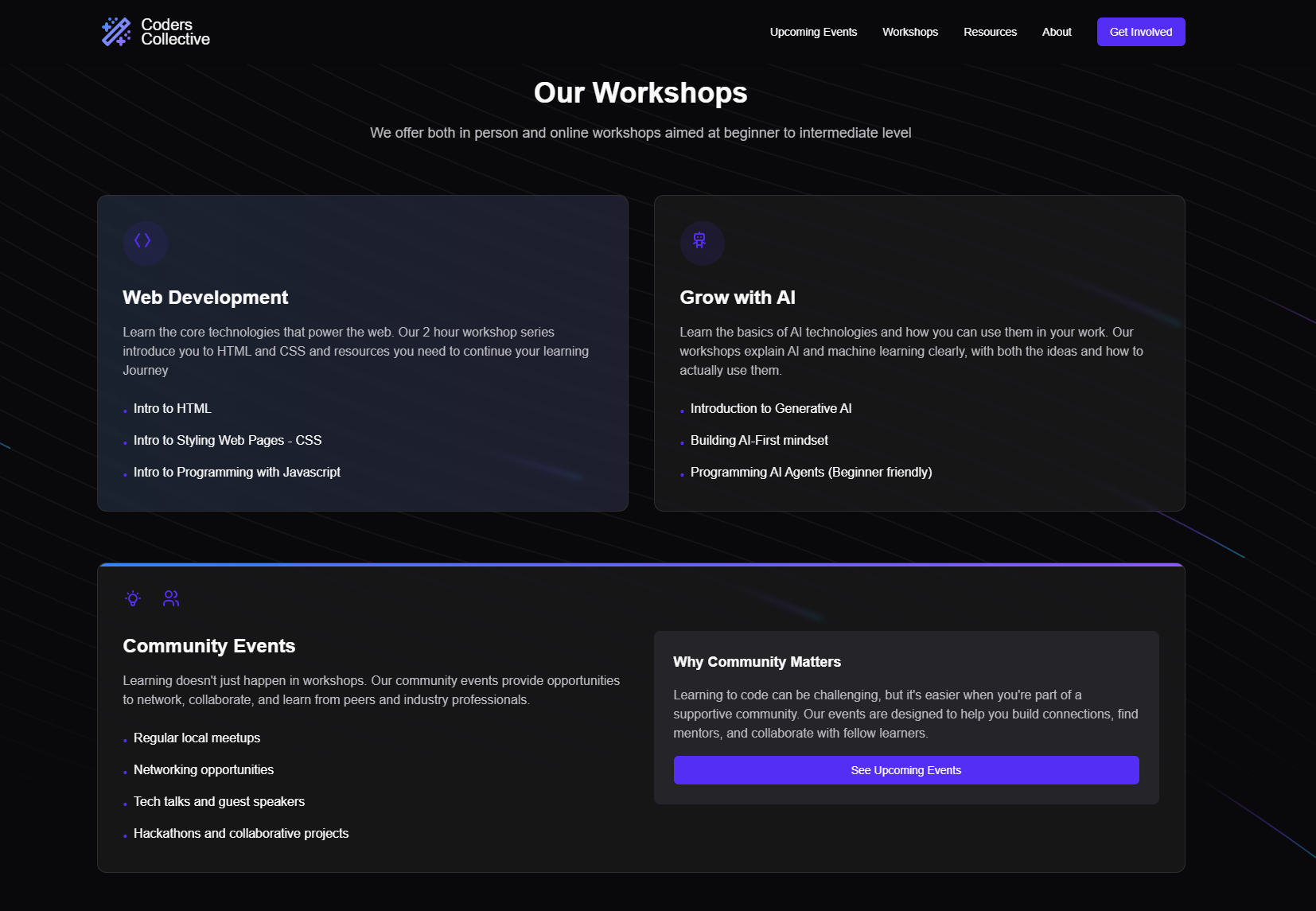Click Intro to Programming with Javascript
Screen dimensions: 1316x911
click(x=237, y=472)
